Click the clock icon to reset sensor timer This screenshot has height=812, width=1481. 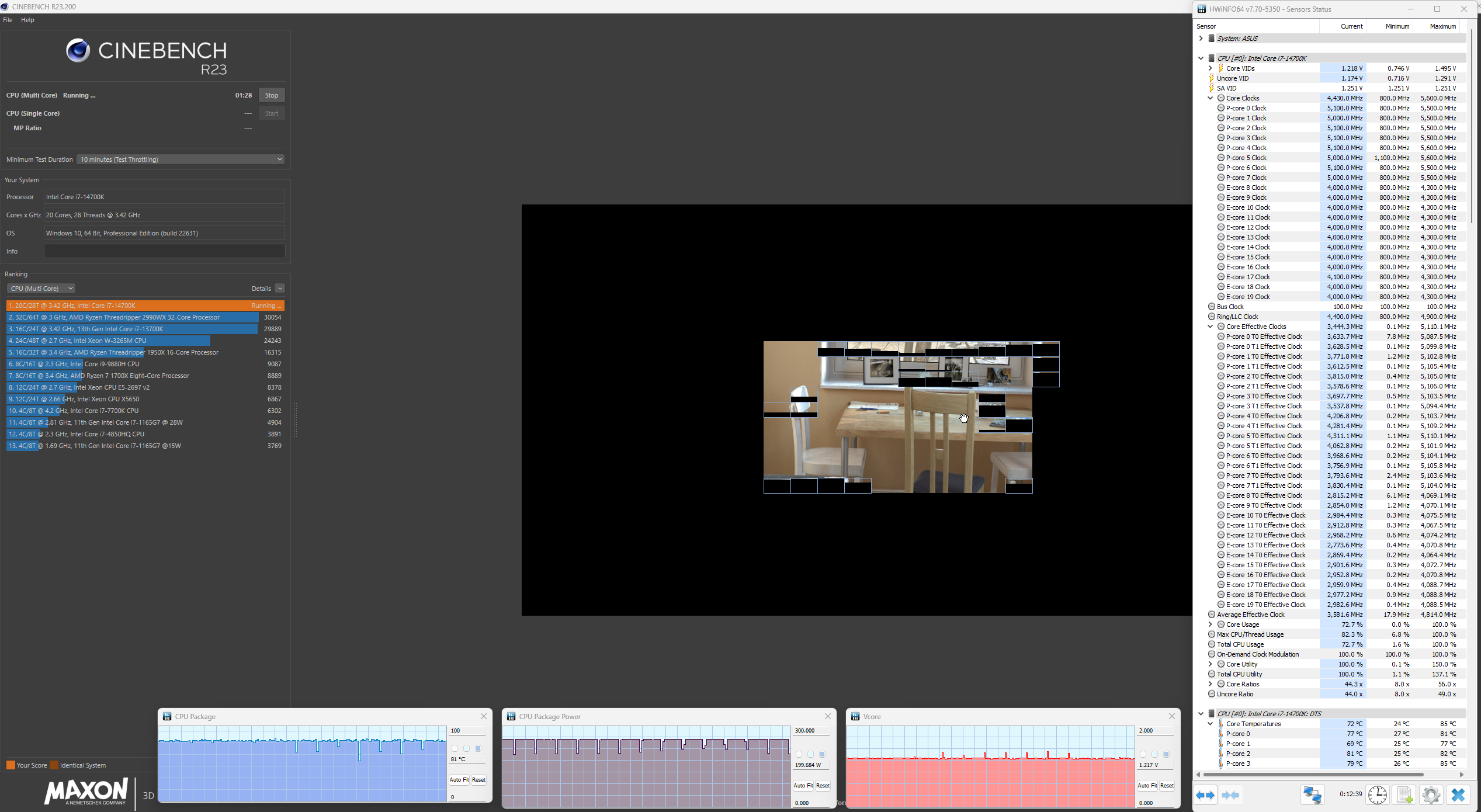pyautogui.click(x=1377, y=795)
